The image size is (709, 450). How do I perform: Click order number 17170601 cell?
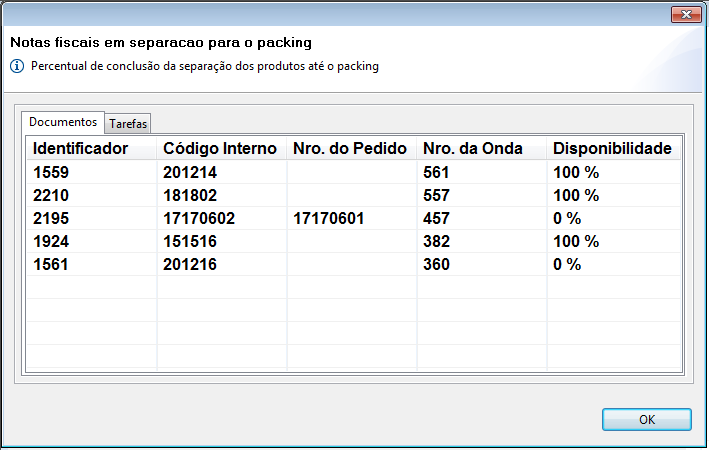(328, 218)
